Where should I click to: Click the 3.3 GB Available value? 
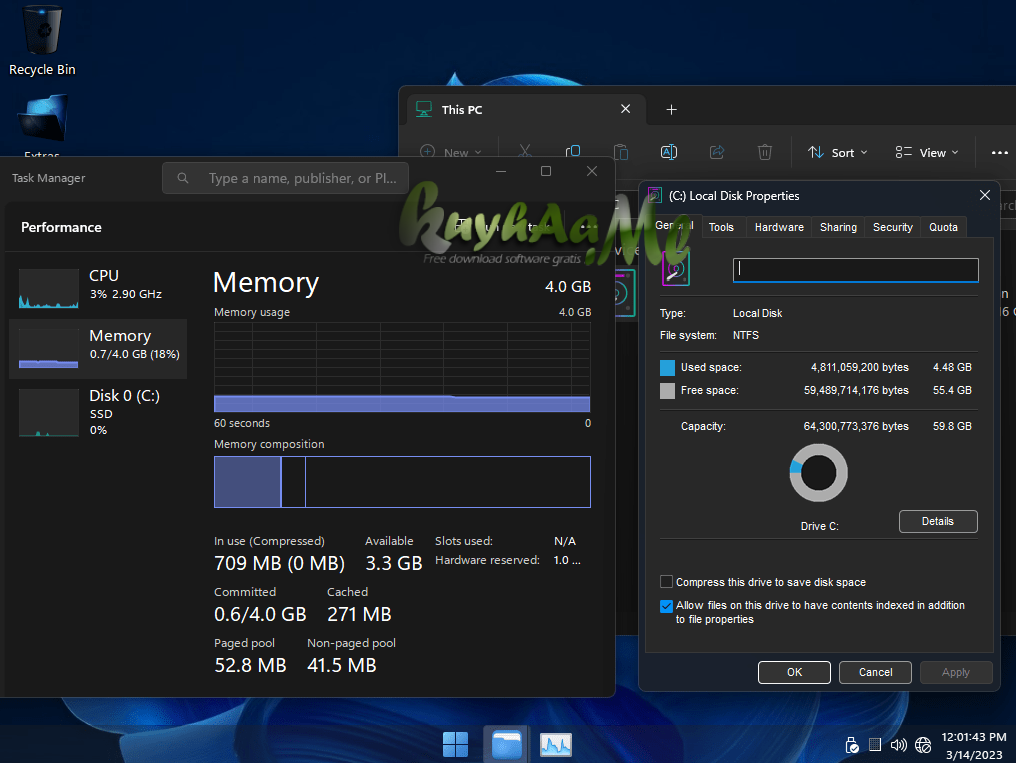pos(394,563)
